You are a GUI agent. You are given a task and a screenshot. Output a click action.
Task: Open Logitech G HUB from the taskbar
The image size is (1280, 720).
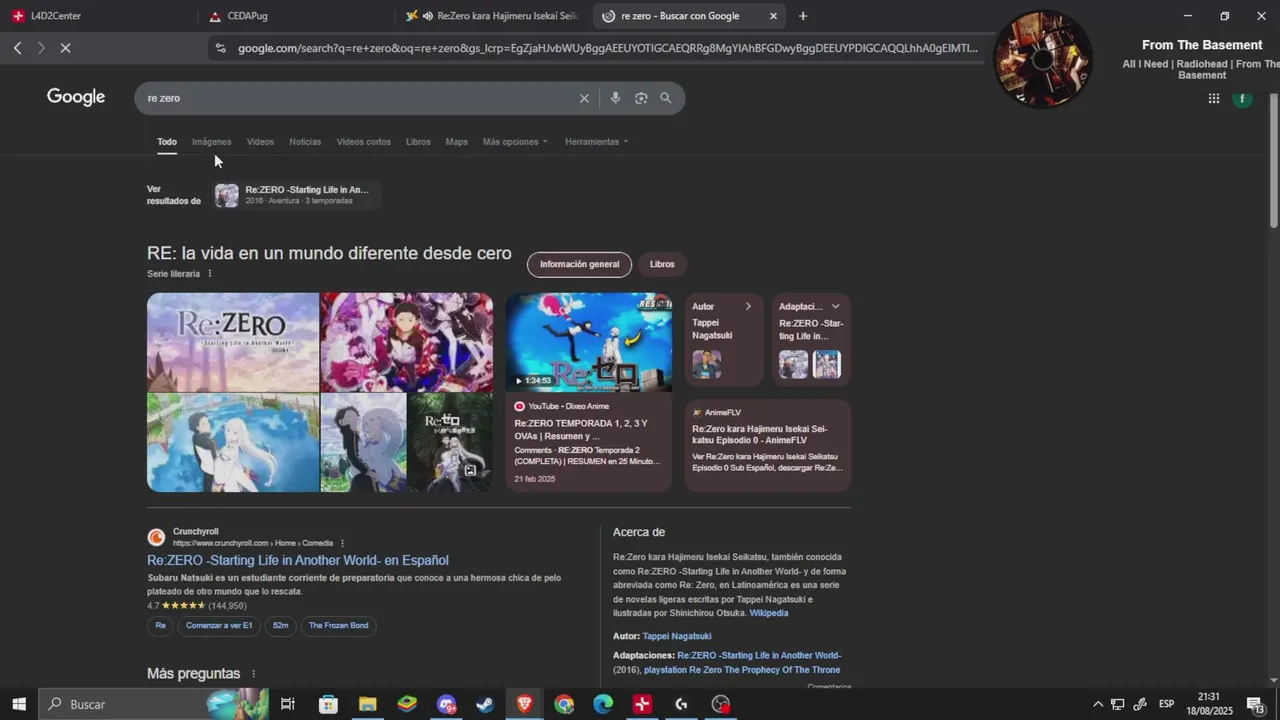click(x=681, y=704)
